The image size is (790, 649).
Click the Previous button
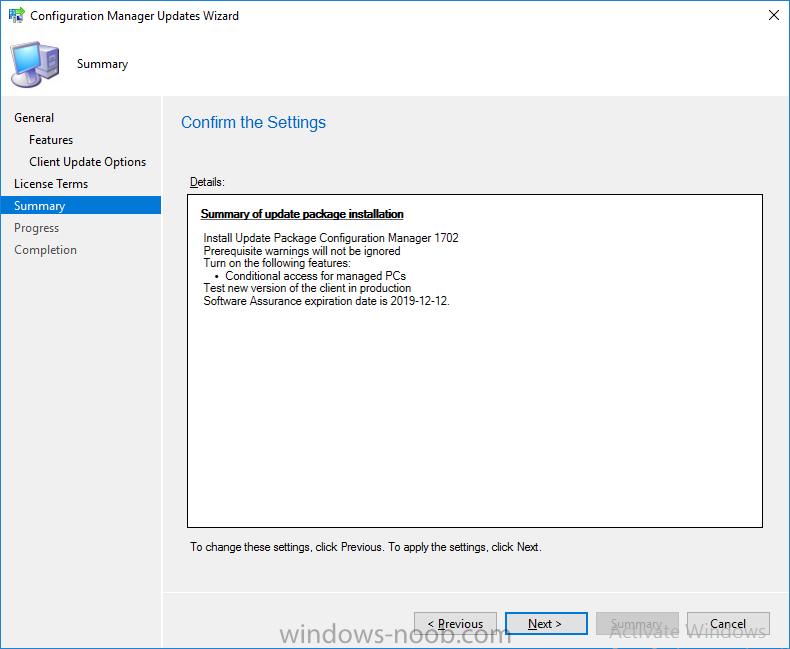[455, 624]
